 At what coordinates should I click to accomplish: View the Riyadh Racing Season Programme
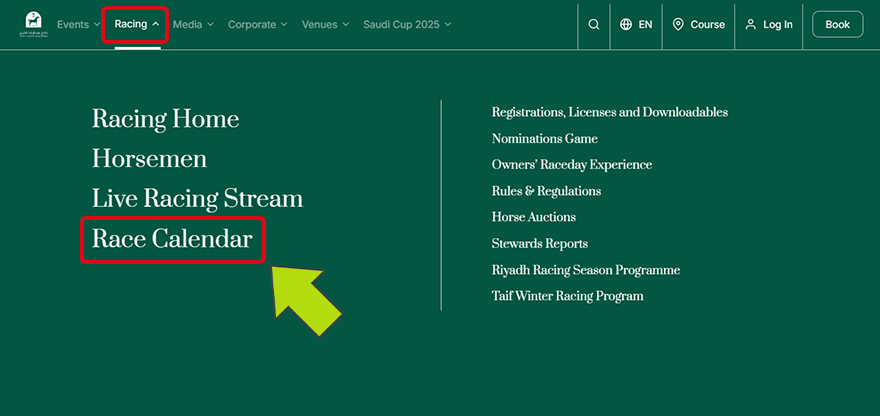pos(585,270)
